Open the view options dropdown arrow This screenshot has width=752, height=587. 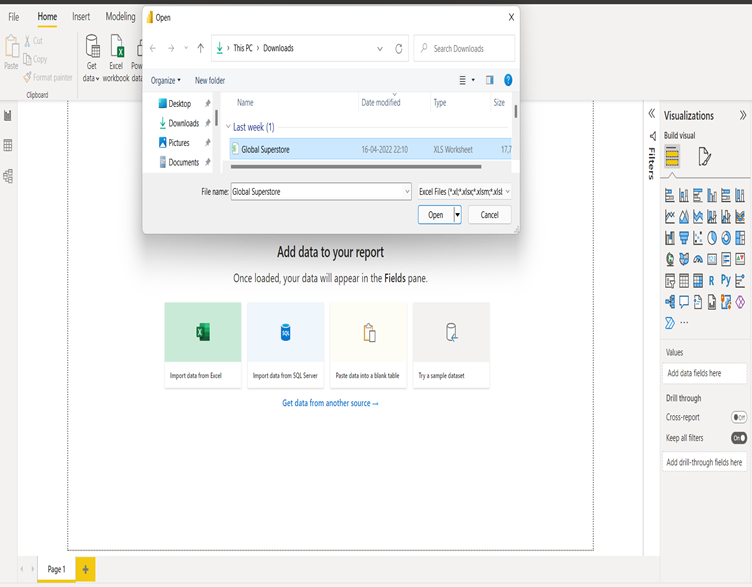pos(473,80)
